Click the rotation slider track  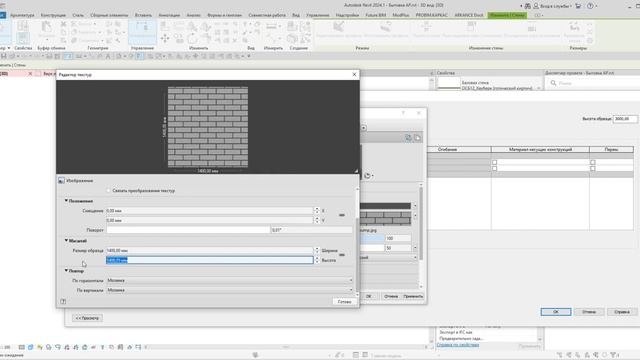tap(188, 230)
